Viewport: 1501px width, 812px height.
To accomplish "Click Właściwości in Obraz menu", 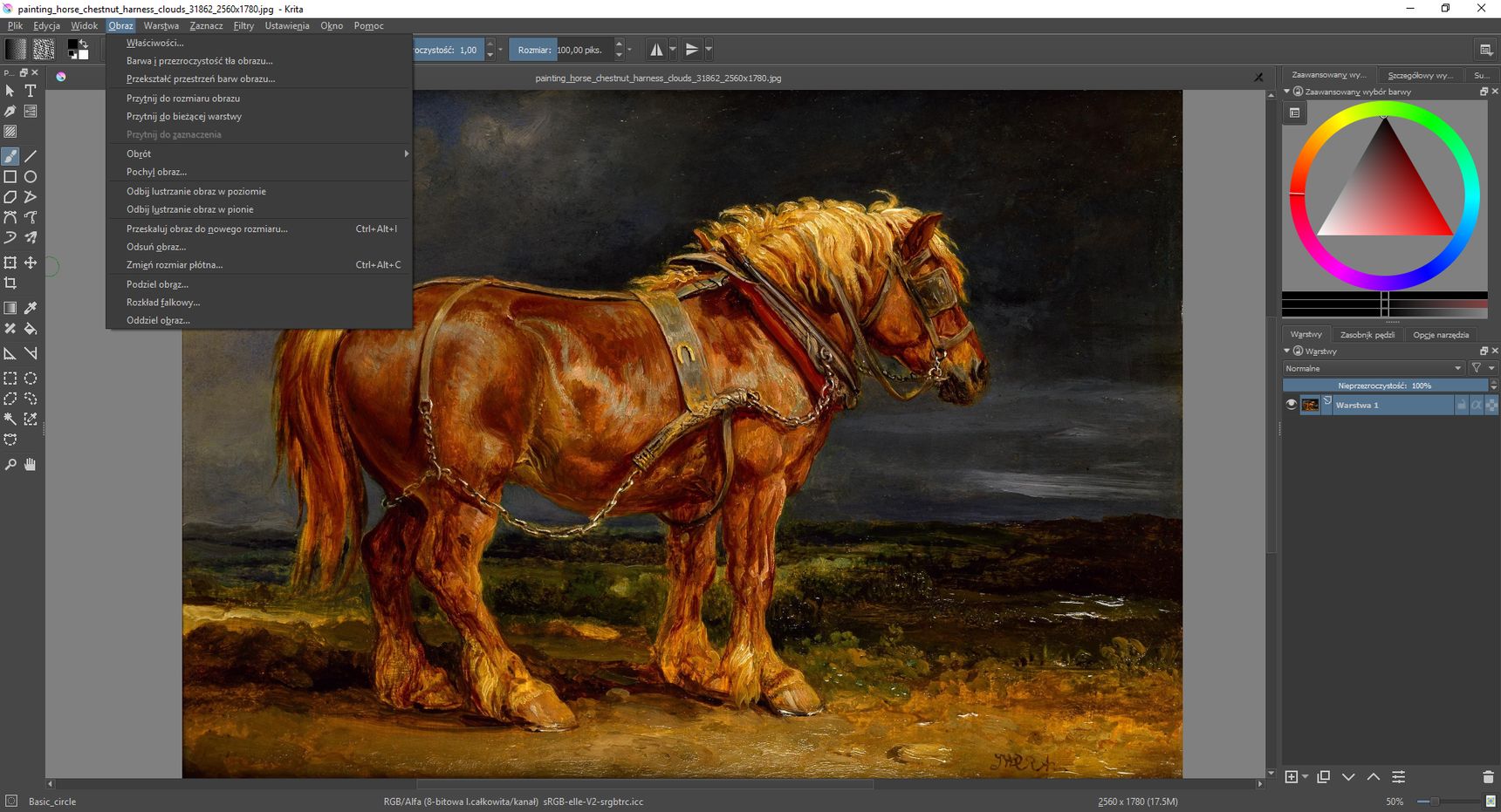I will point(258,43).
